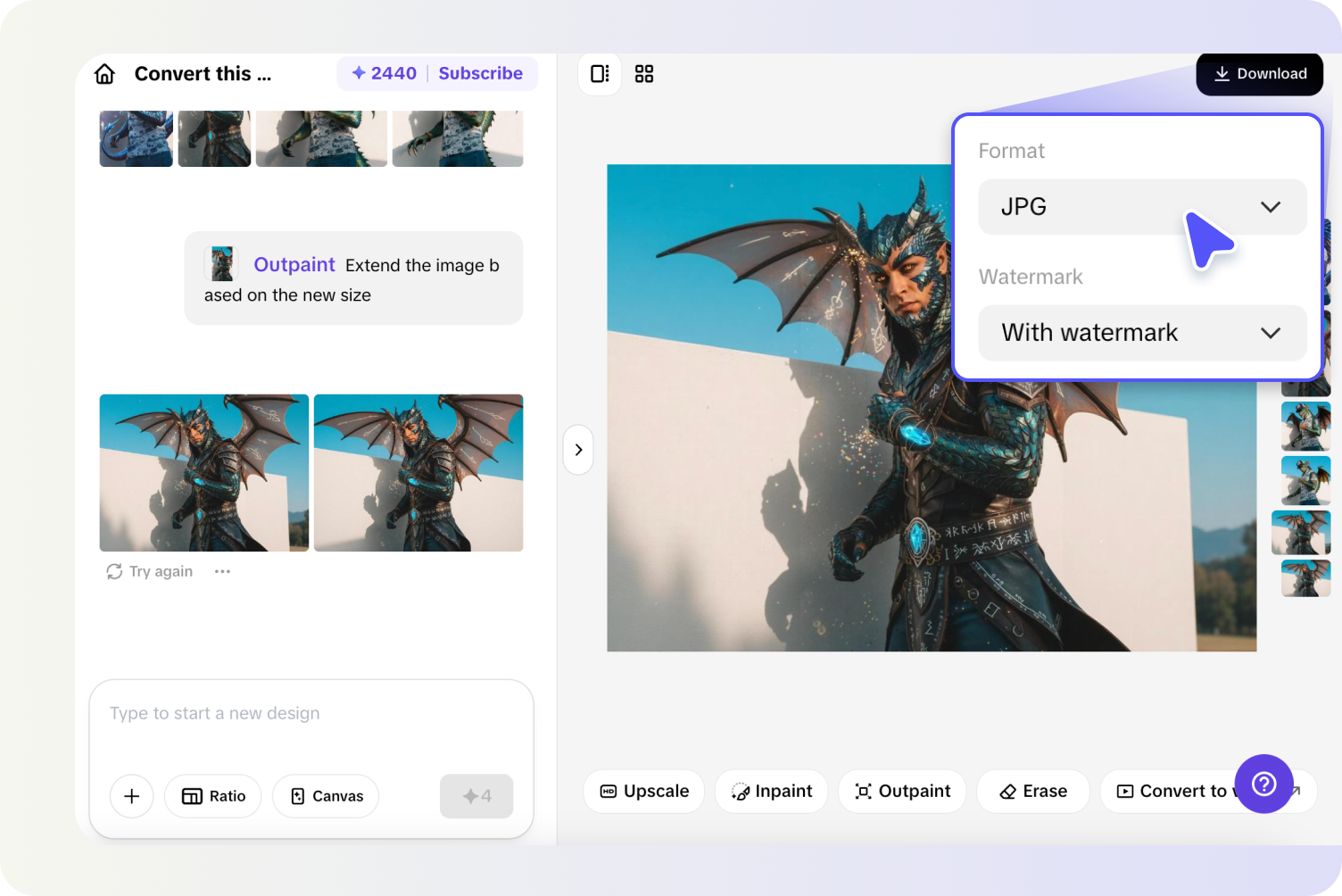Screen dimensions: 1342x896
Task: Select the Upscale tool
Action: [x=643, y=791]
